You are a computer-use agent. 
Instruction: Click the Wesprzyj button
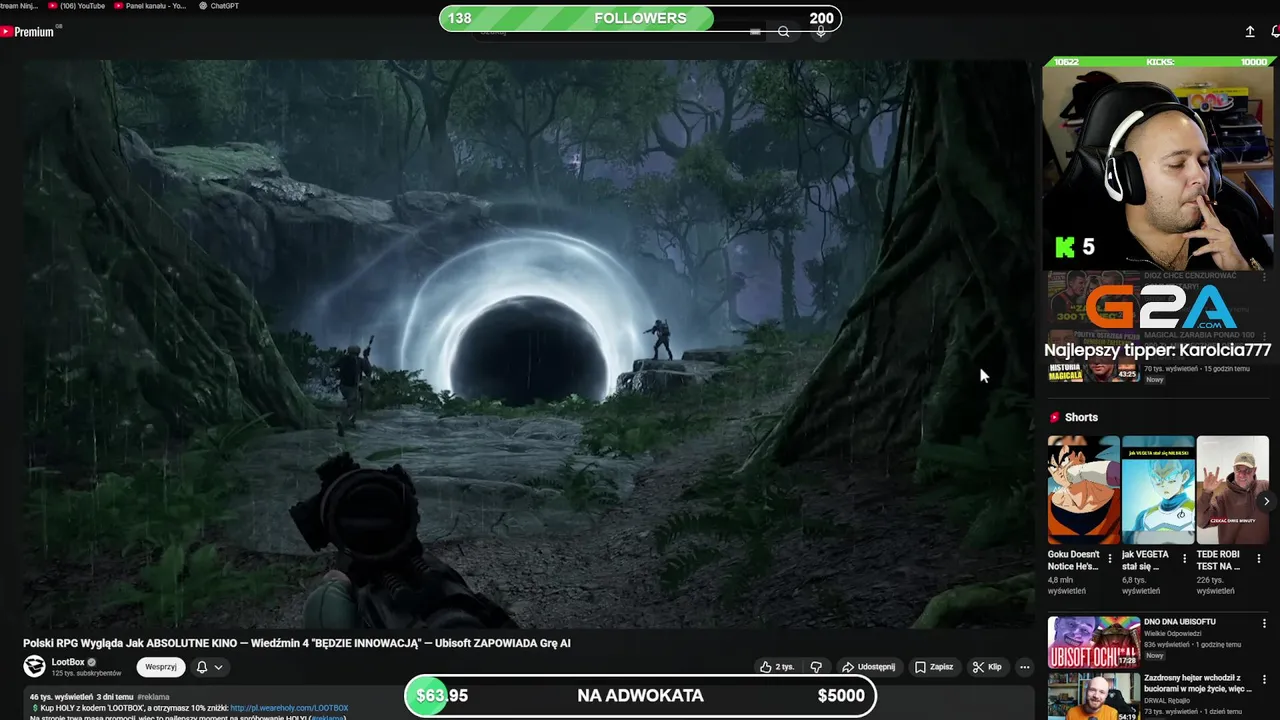pos(161,667)
